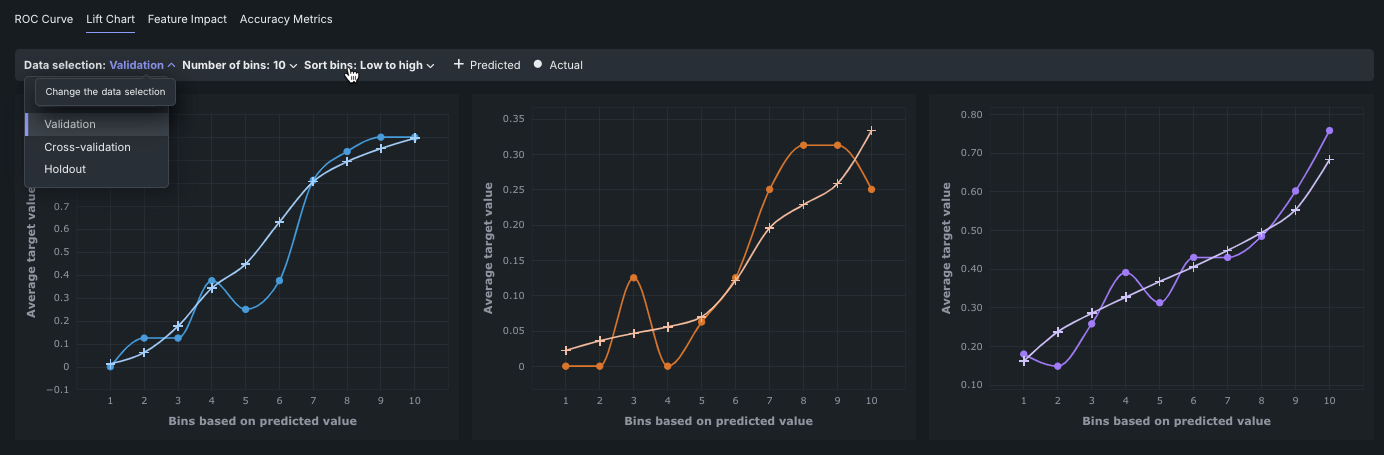Open the Data selection Validation dropdown
1384x455 pixels.
coord(137,65)
